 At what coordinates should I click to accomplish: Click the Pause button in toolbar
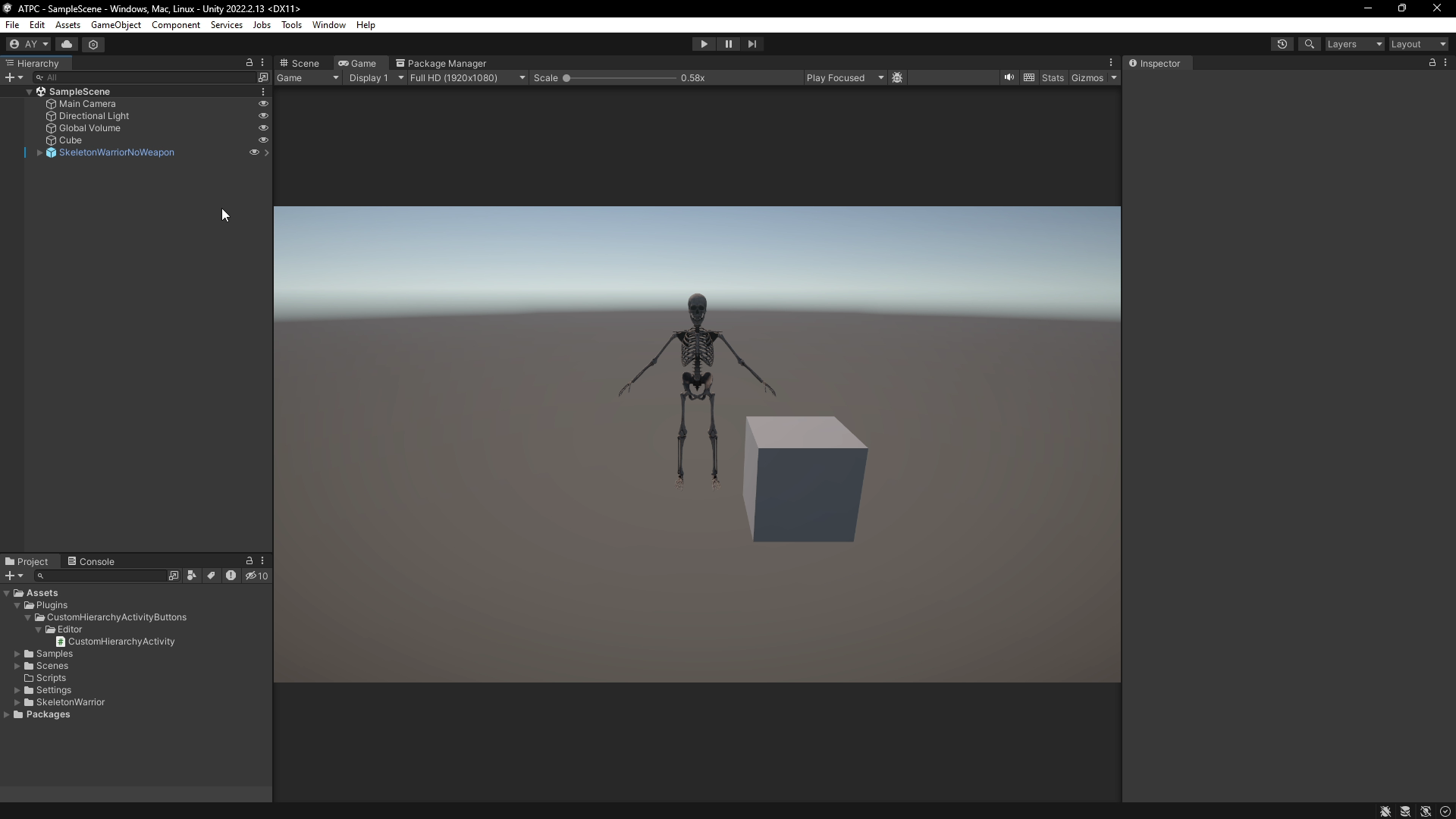coord(728,44)
